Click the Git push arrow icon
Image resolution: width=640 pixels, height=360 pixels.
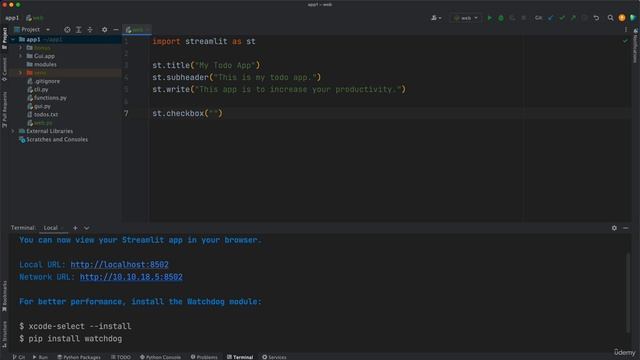(x=573, y=18)
